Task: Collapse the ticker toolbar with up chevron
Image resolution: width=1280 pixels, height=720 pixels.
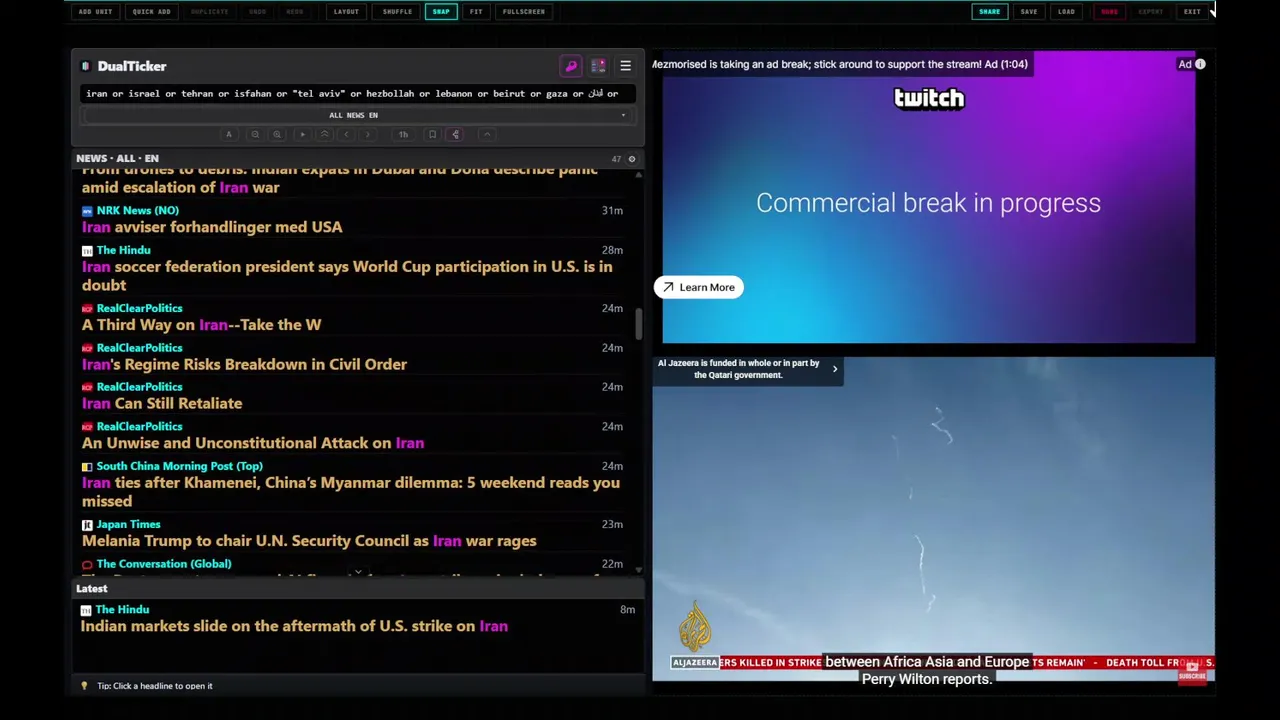Action: pos(487,134)
